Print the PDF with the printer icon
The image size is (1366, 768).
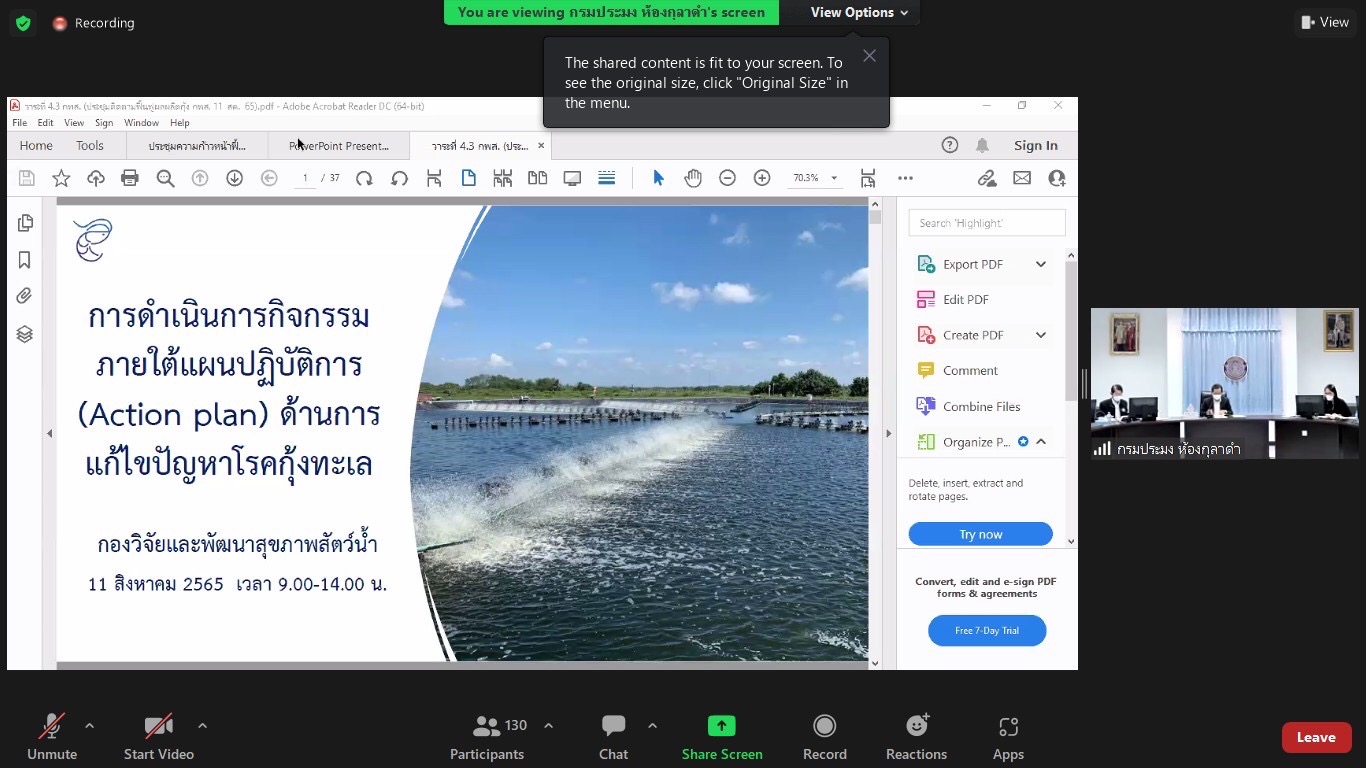[130, 178]
